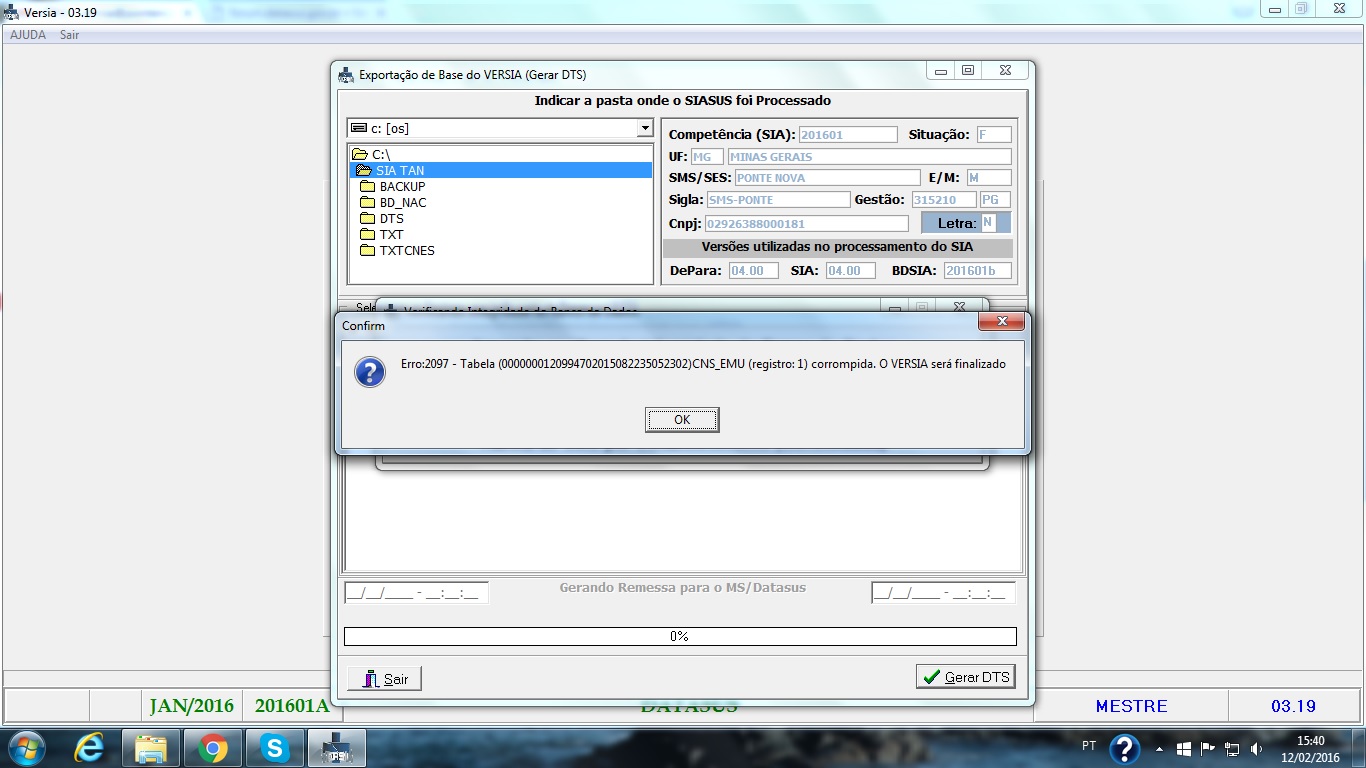
Task: Open Internet Explorer from the taskbar
Action: 89,748
